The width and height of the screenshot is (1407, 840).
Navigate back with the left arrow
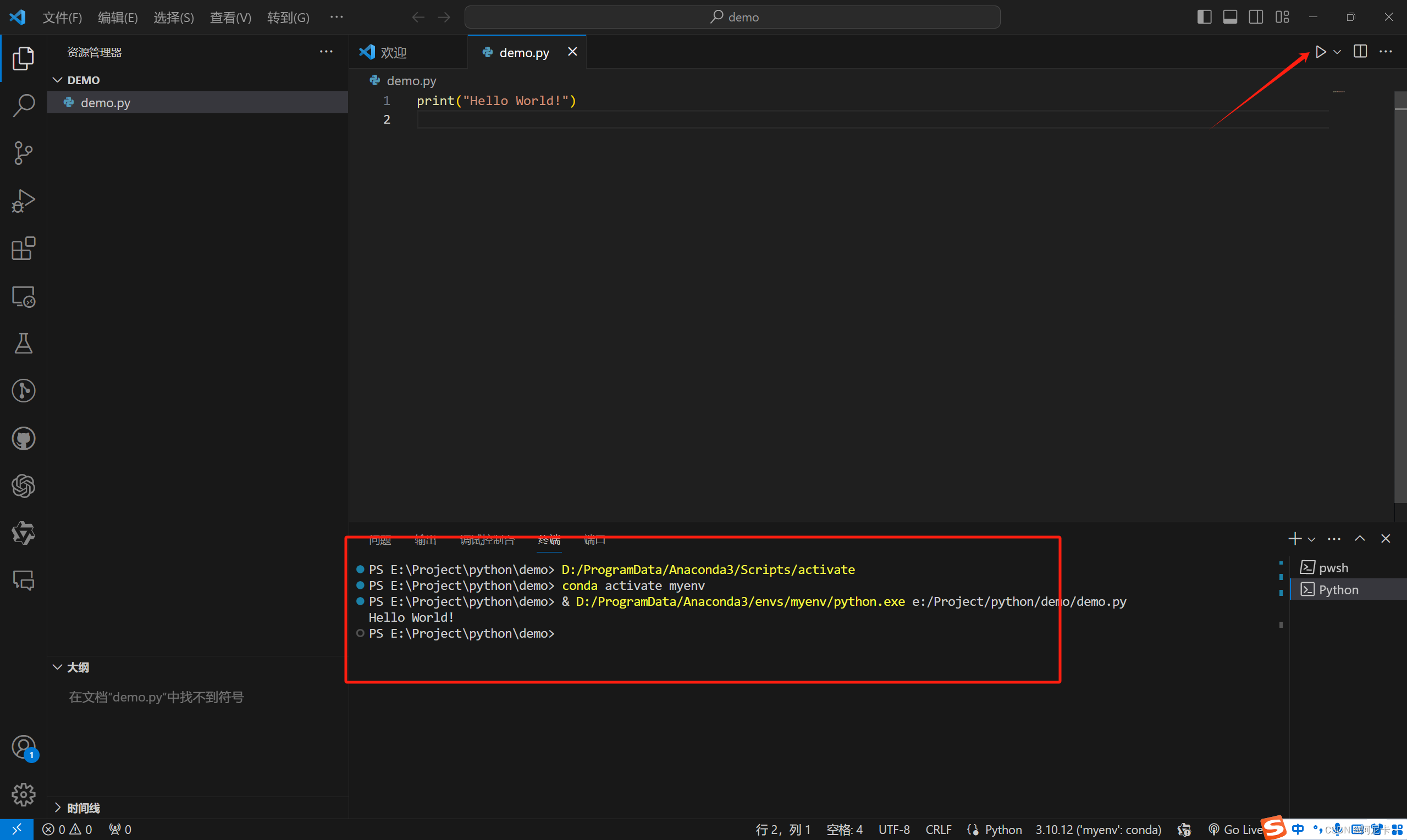[x=418, y=17]
